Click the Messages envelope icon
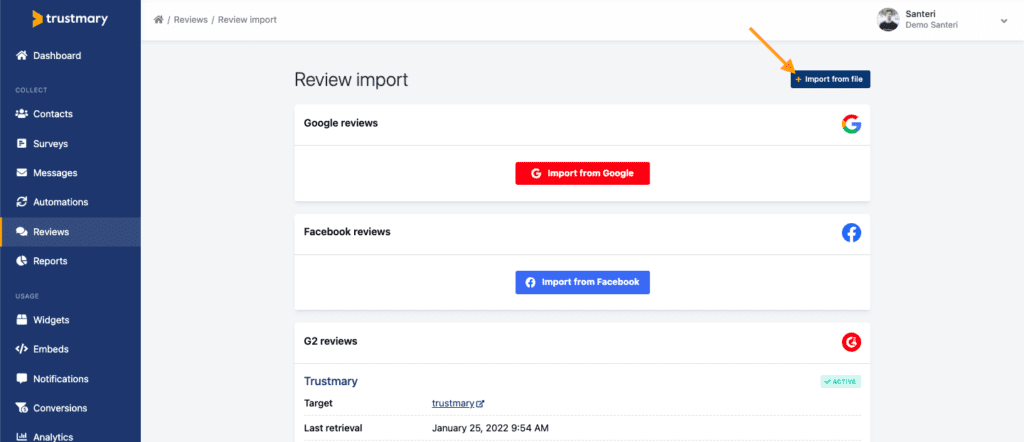The height and width of the screenshot is (442, 1024). pos(22,173)
